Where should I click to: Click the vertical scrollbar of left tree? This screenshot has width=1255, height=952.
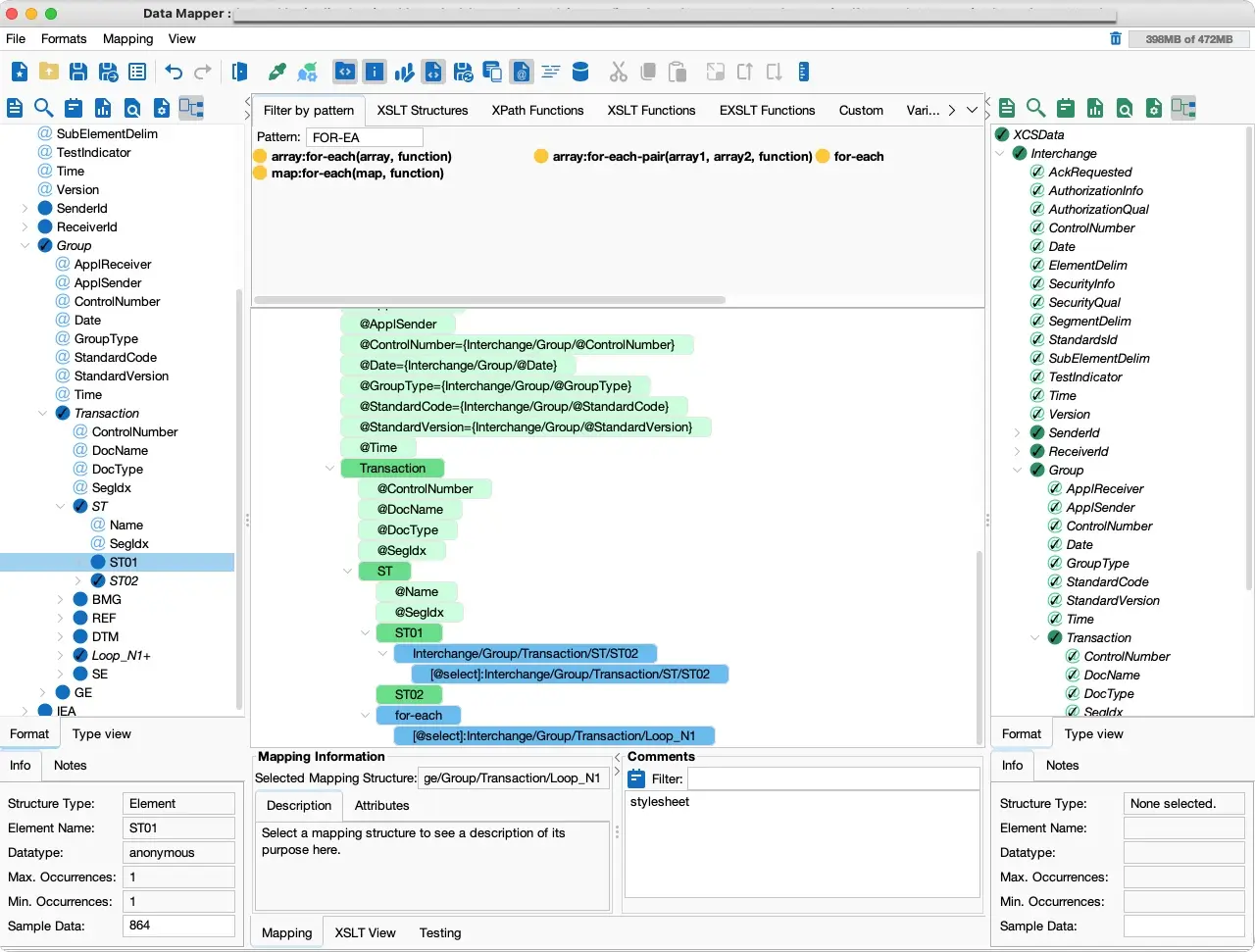[238, 498]
